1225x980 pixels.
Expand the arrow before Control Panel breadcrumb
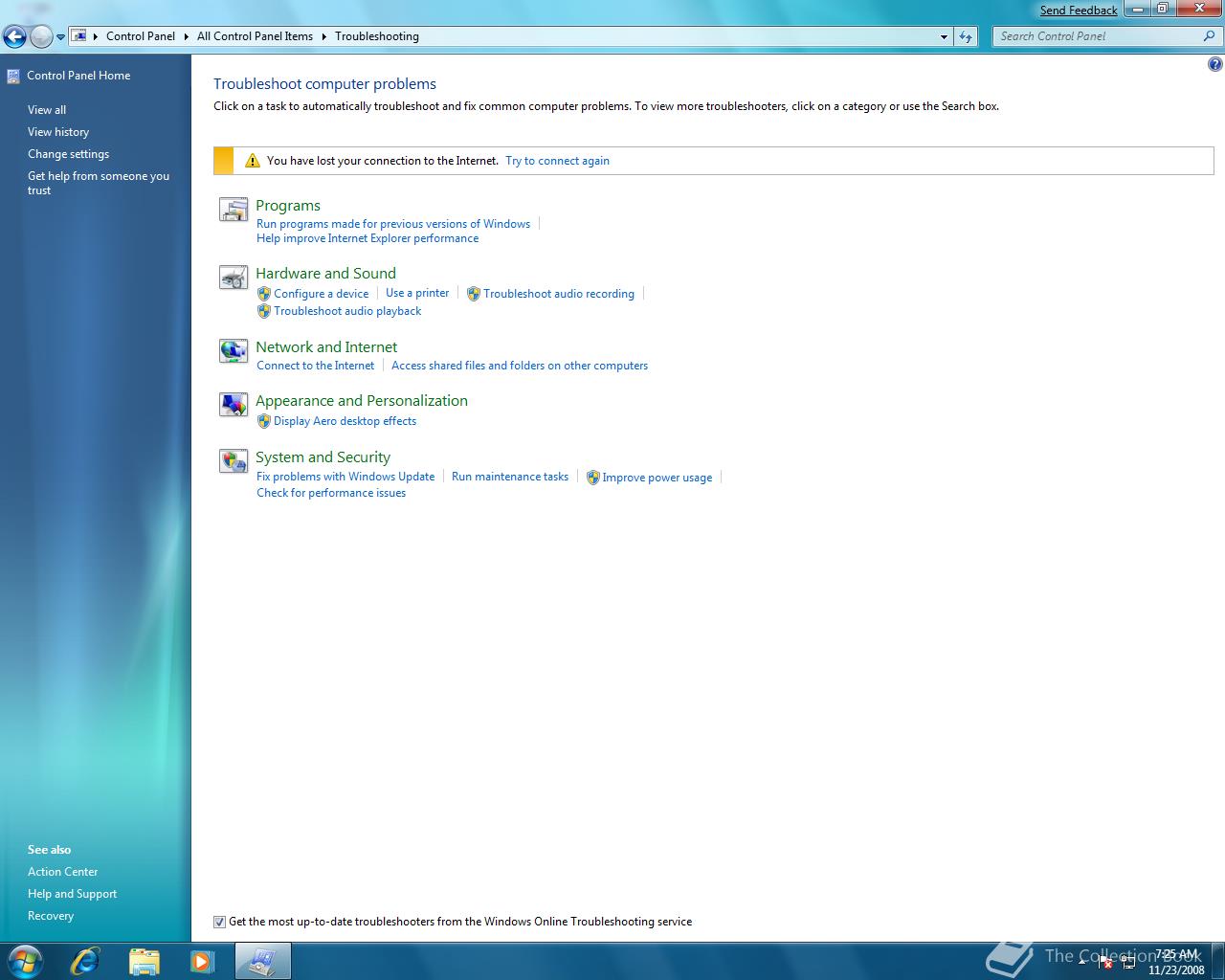96,36
